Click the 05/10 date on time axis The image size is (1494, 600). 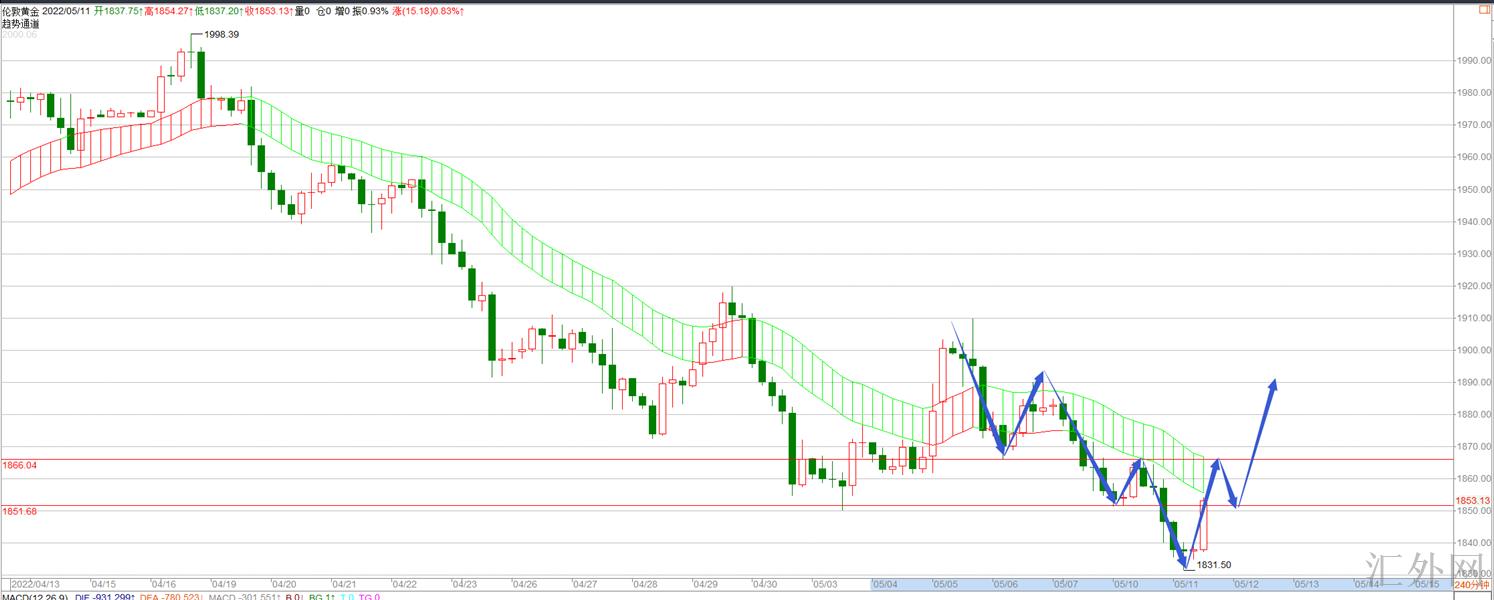click(x=1126, y=584)
